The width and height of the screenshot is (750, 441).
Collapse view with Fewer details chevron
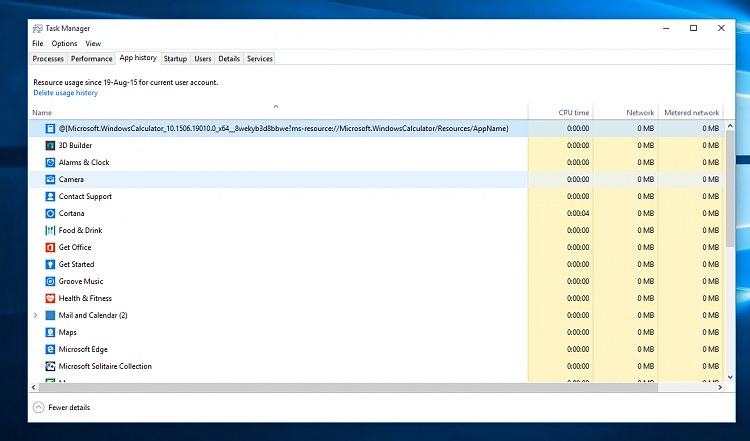39,407
